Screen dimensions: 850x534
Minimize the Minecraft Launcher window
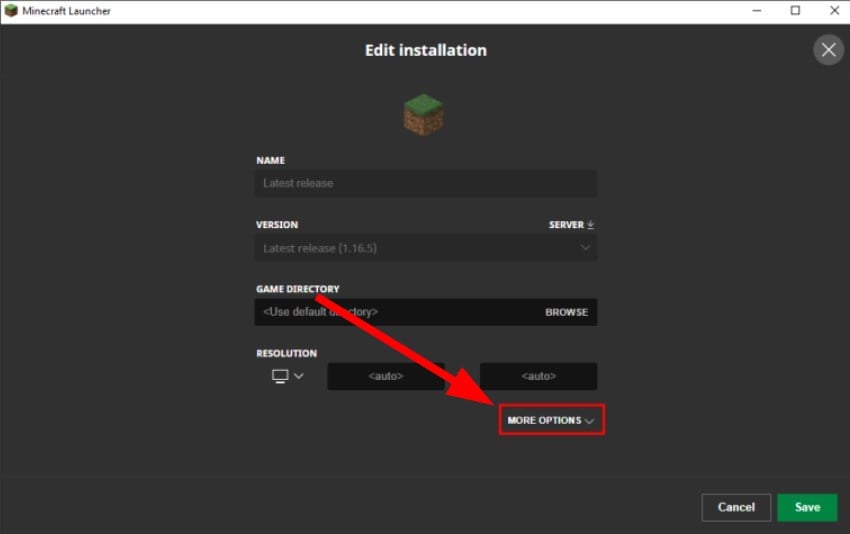point(757,11)
